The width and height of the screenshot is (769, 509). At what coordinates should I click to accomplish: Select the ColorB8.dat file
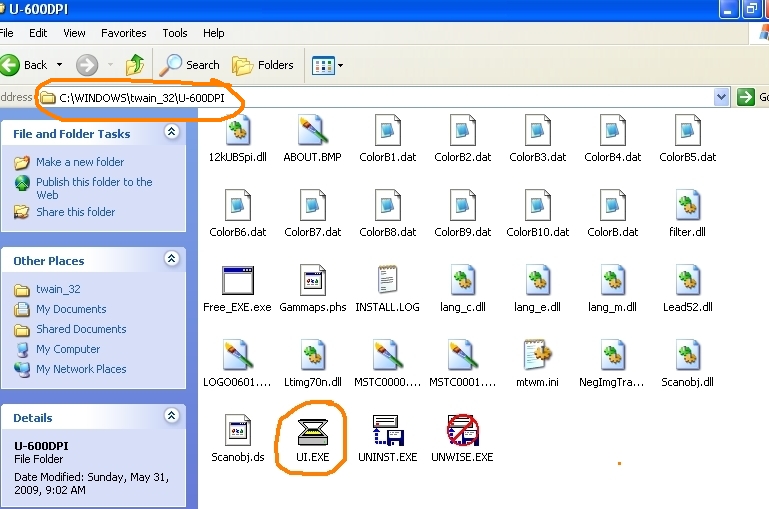[387, 213]
